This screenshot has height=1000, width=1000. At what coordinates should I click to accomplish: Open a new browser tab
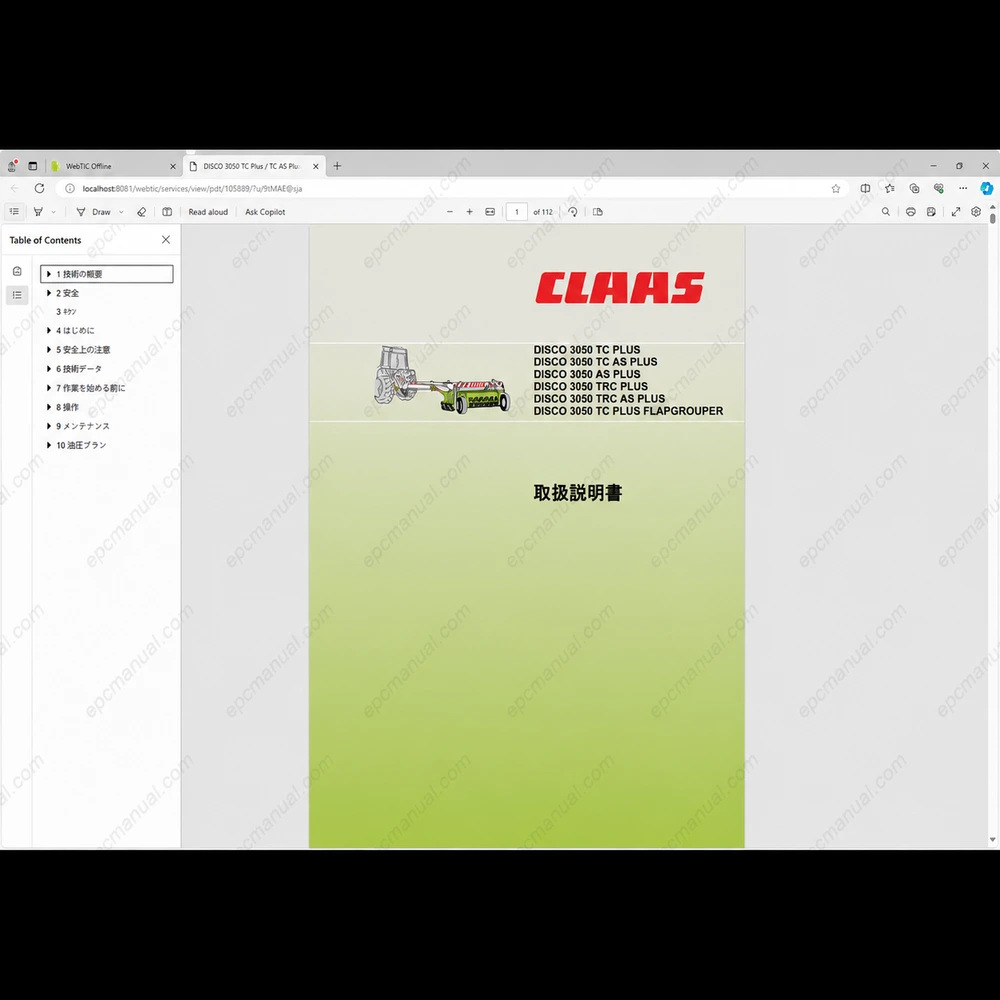[337, 166]
